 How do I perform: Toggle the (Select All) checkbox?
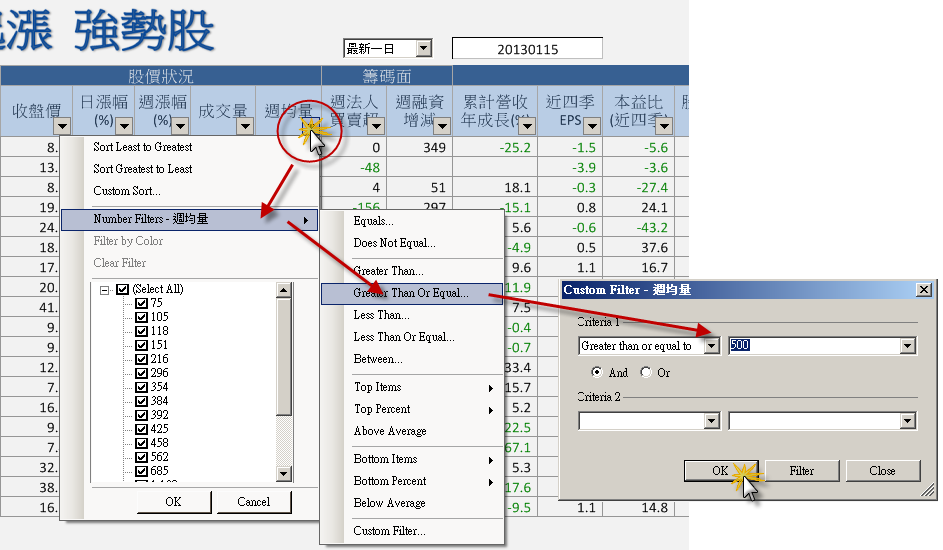(123, 290)
